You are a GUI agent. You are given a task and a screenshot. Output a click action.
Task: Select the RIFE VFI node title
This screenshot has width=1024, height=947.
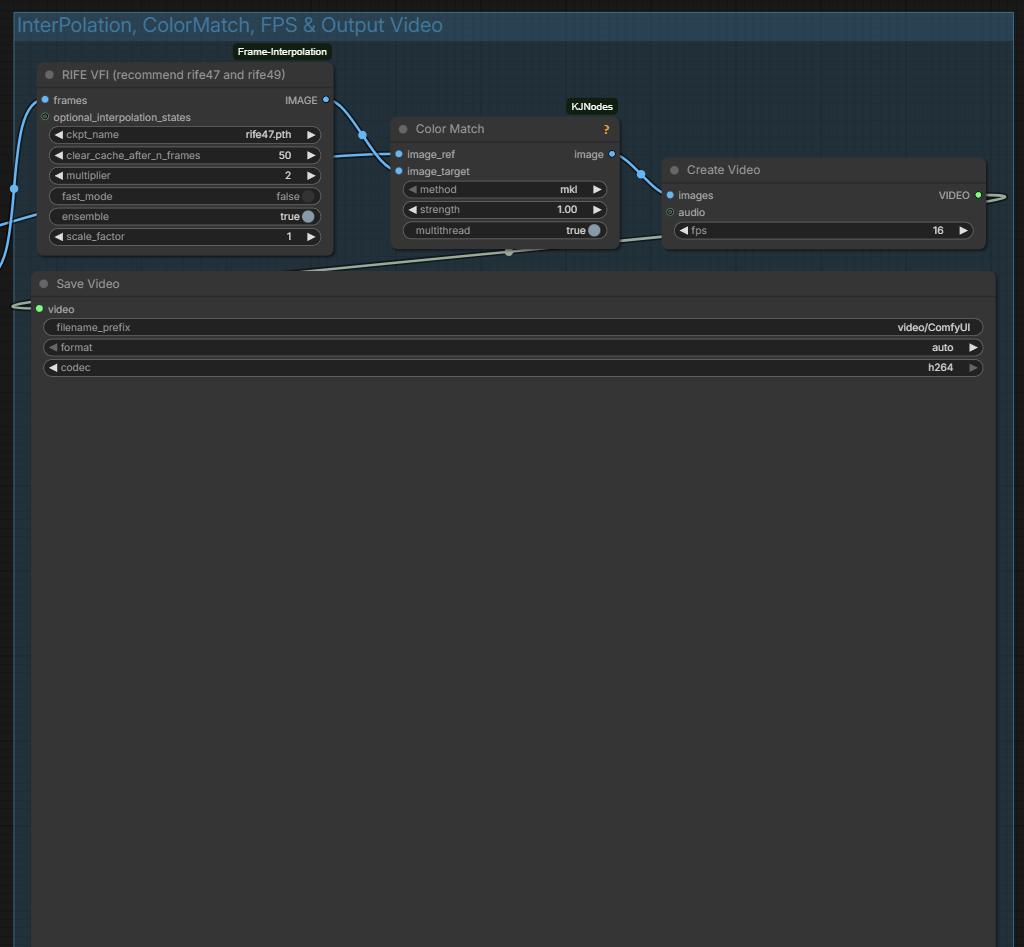coord(173,75)
